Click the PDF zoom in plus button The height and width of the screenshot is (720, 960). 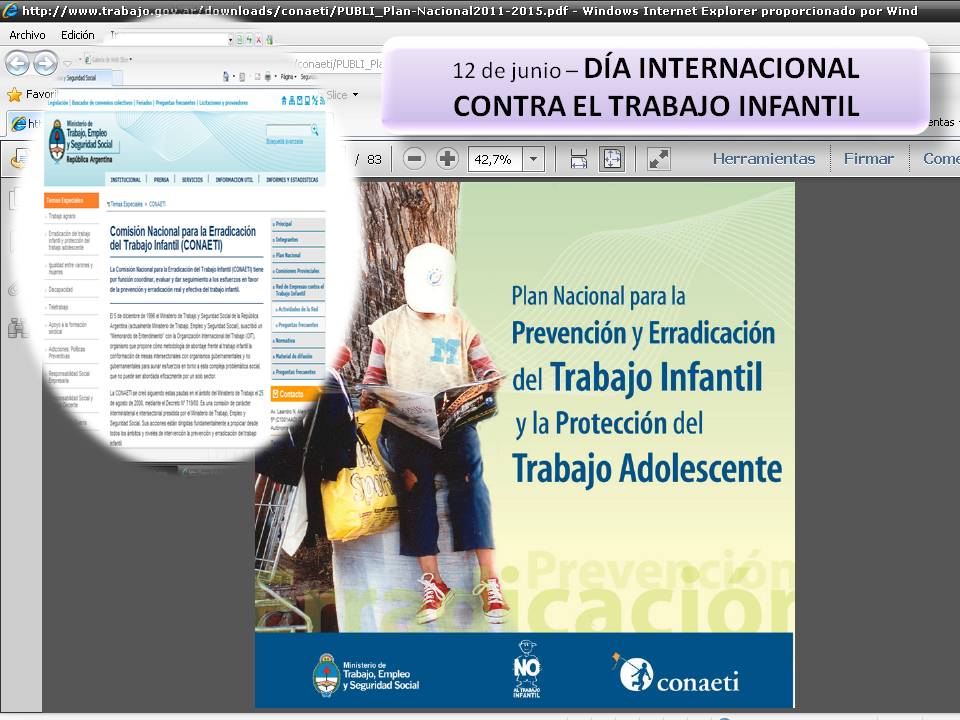coord(448,159)
